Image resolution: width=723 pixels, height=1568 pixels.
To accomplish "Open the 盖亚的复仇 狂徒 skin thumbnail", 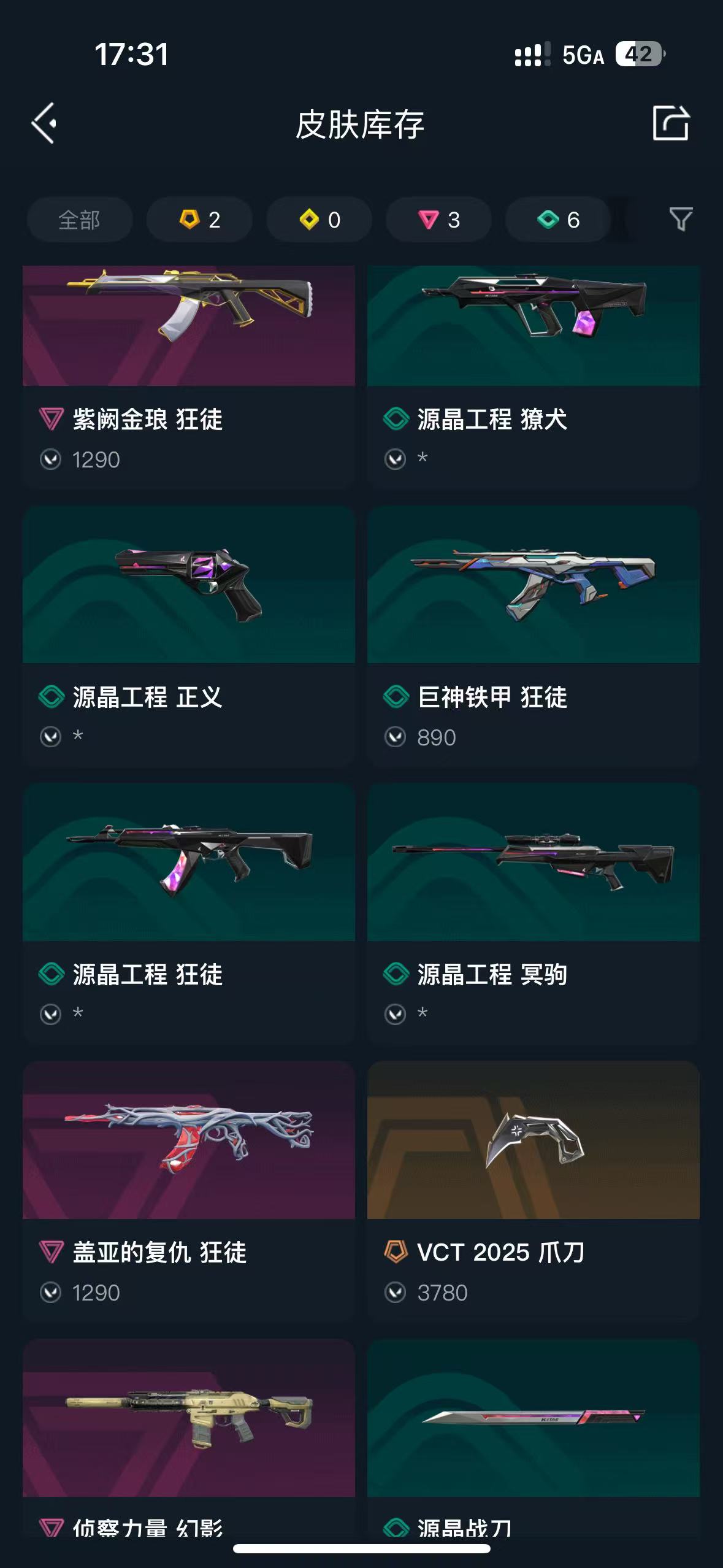I will (x=189, y=1140).
